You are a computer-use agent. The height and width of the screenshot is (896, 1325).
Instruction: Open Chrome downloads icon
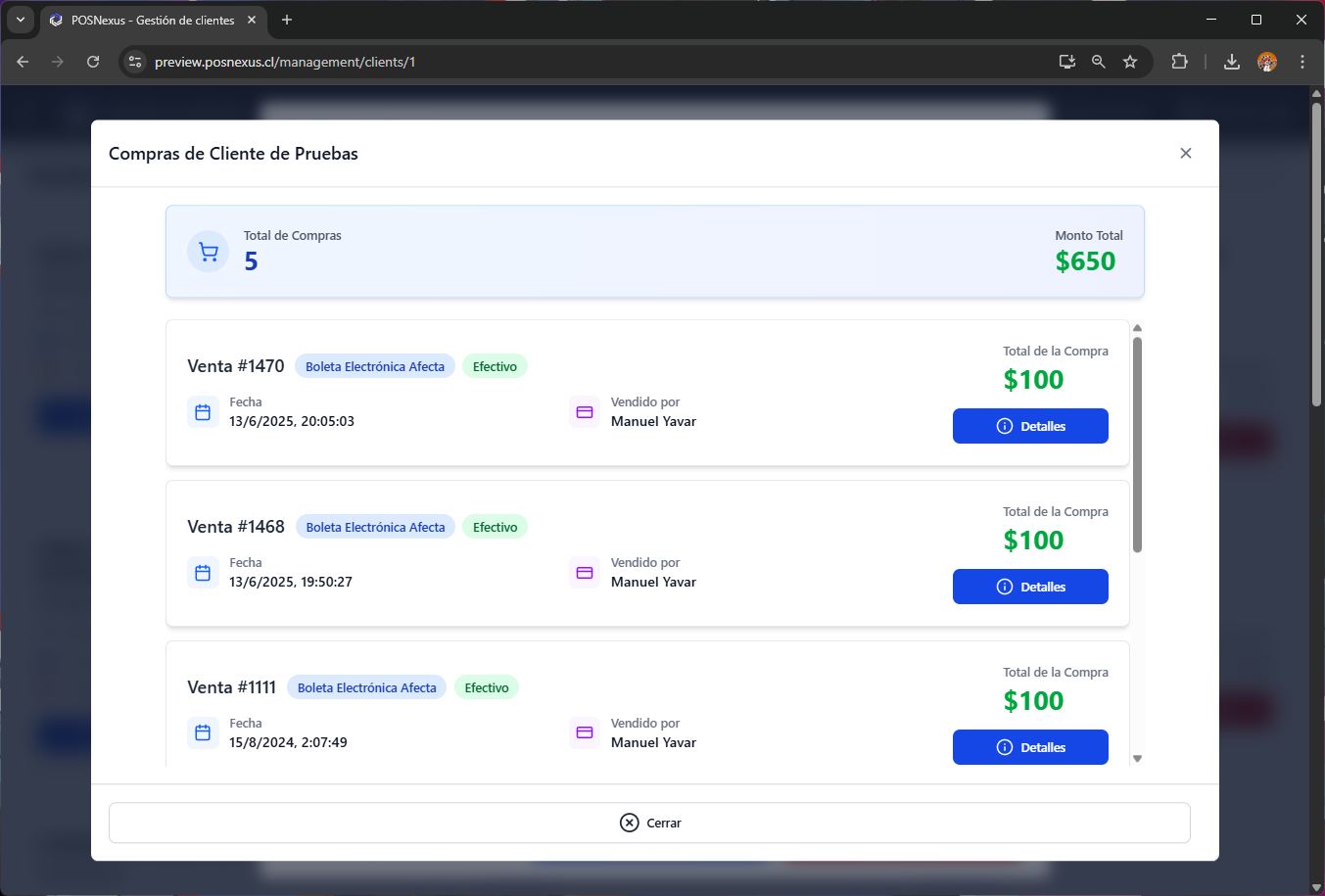(1232, 62)
